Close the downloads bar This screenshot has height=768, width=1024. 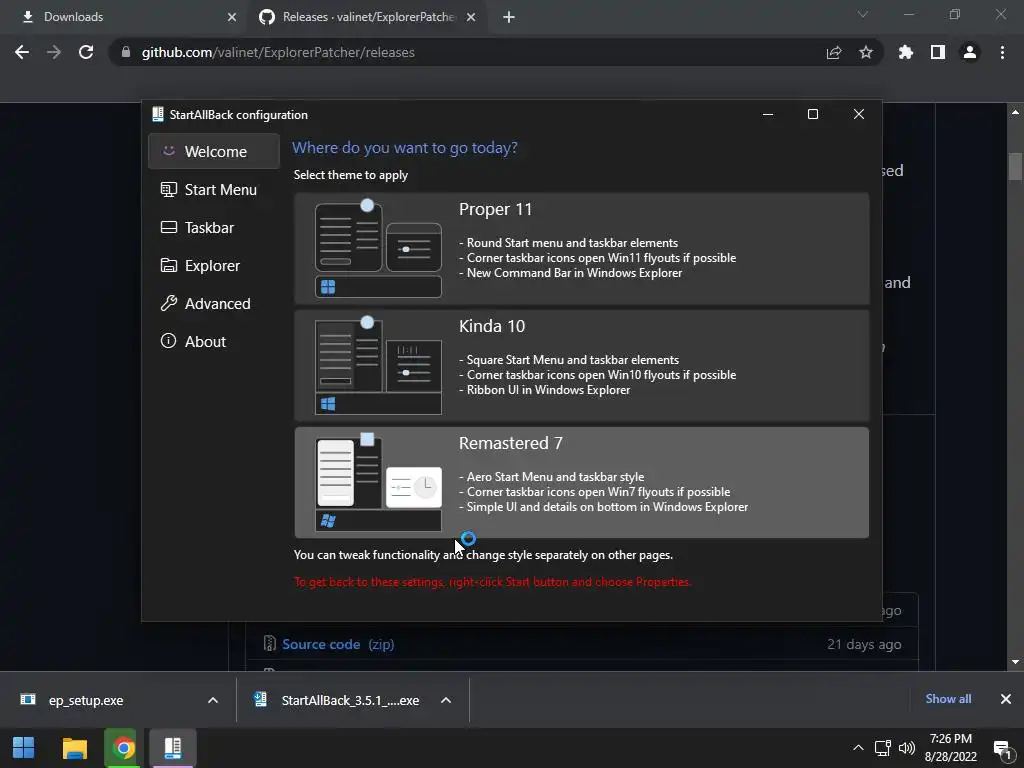click(x=1006, y=699)
